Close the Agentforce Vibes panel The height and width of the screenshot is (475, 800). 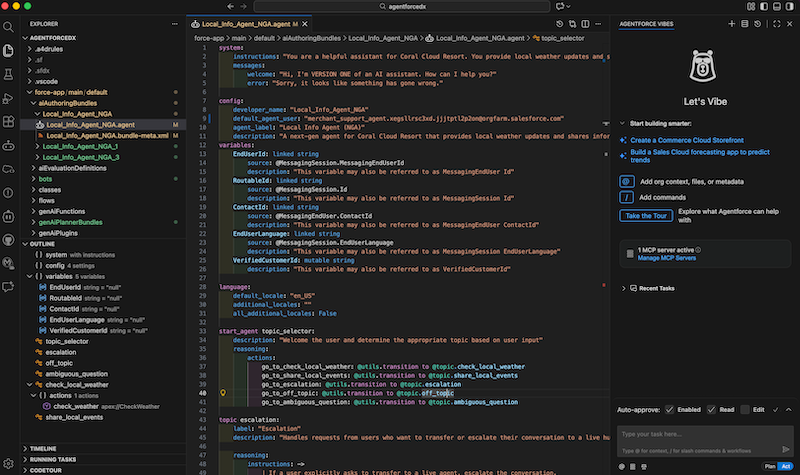(790, 22)
